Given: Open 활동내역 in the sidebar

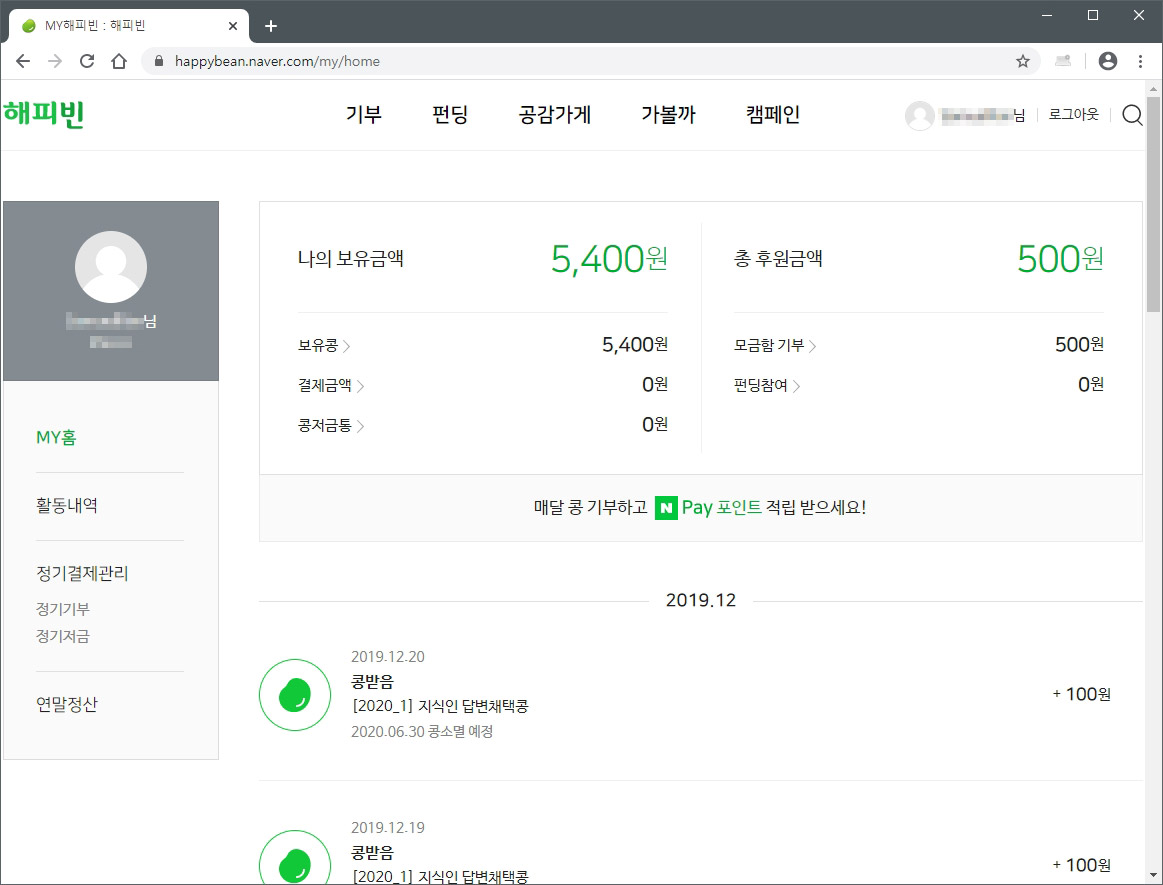Looking at the screenshot, I should [x=67, y=506].
